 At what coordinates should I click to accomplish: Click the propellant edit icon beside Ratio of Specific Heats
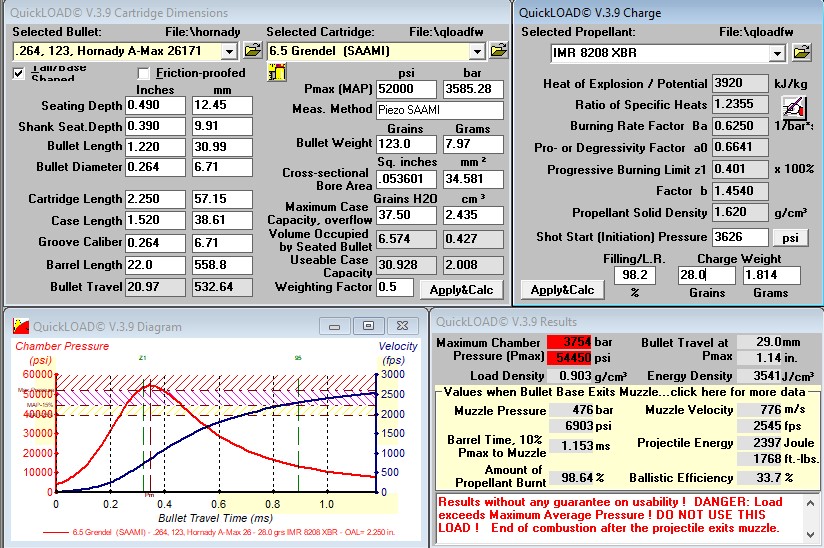tap(794, 107)
